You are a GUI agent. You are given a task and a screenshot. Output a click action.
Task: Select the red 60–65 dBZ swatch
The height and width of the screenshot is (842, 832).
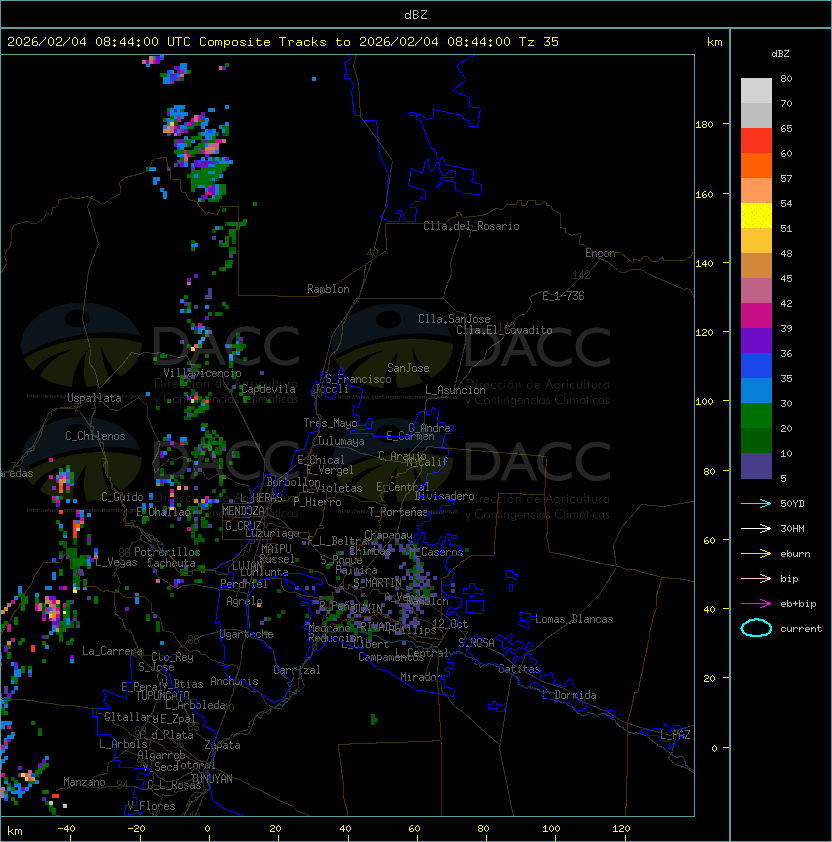[x=756, y=141]
